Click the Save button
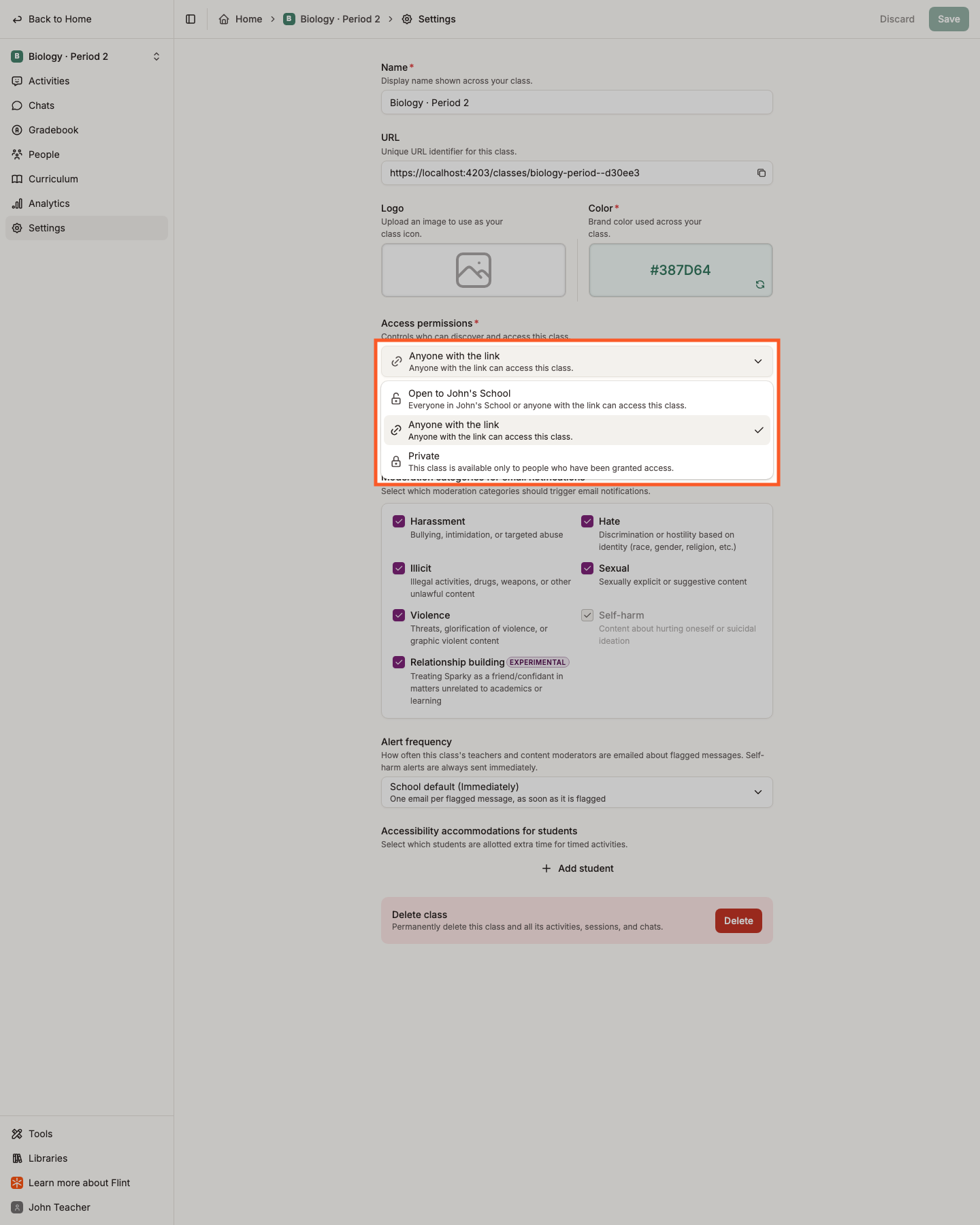The image size is (980, 1225). (x=949, y=19)
